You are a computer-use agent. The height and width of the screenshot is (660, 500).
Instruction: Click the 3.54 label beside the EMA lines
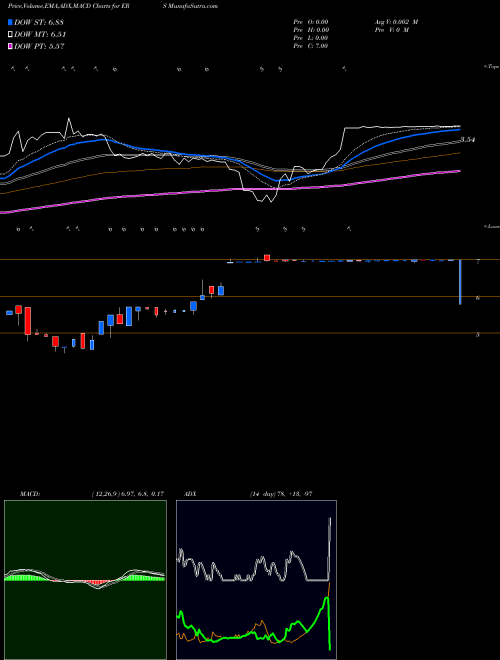point(468,140)
